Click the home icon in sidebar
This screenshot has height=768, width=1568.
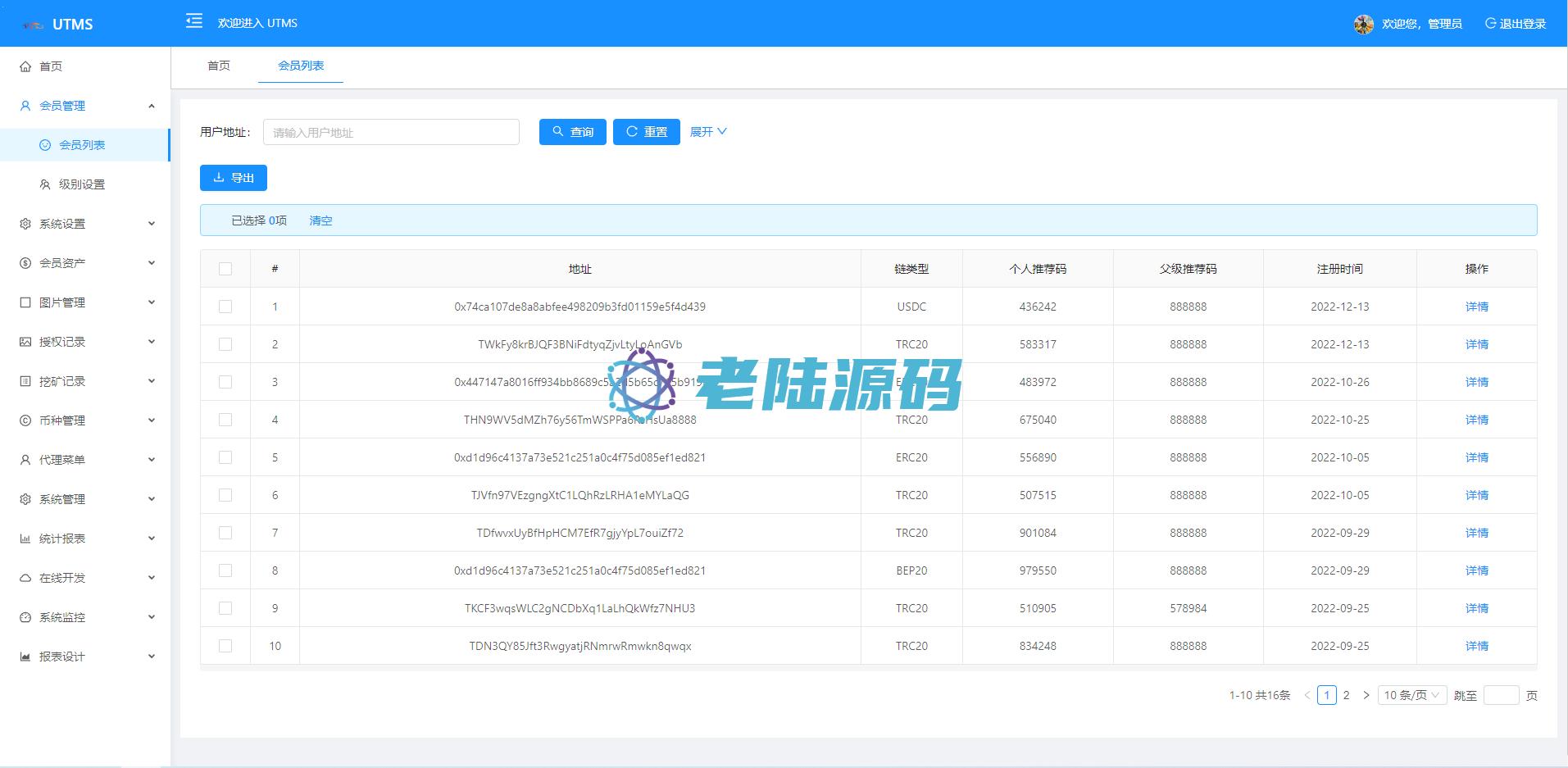[25, 66]
